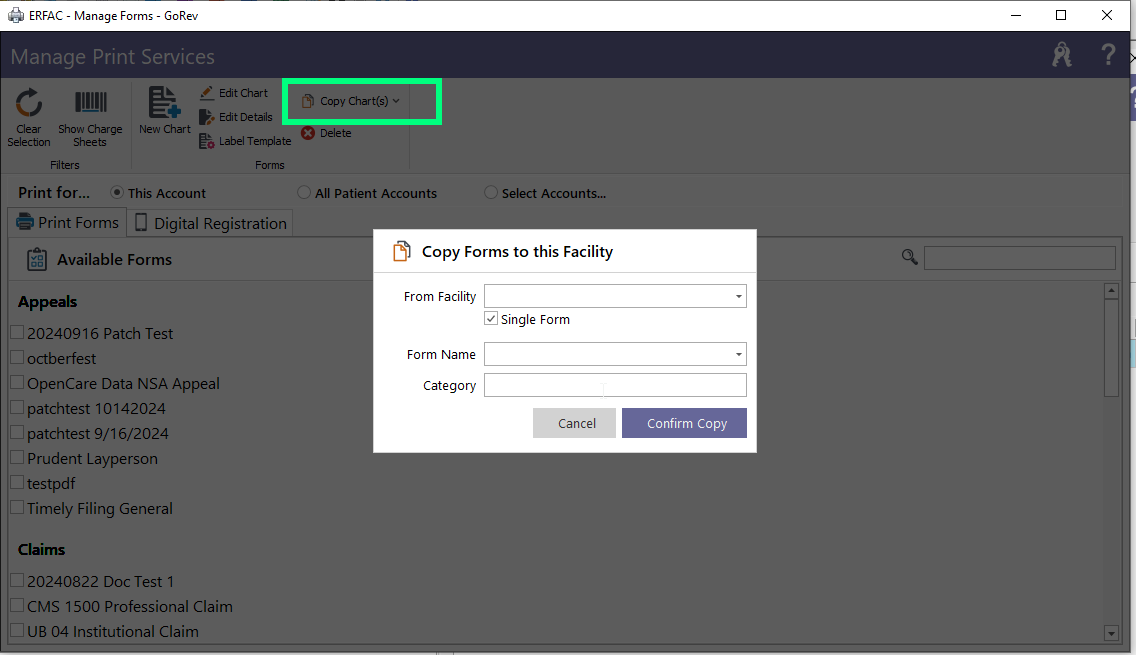The image size is (1136, 655).
Task: Click the Appeals category heading
Action: click(47, 301)
